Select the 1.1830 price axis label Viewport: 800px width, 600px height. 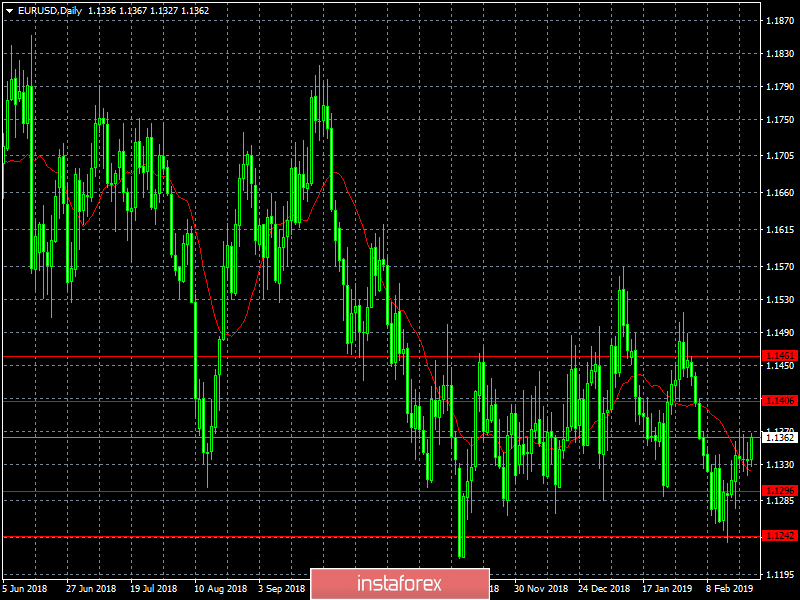[x=780, y=54]
